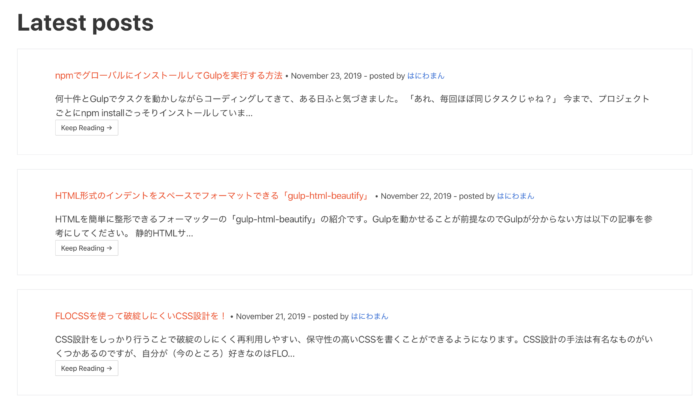Image resolution: width=700 pixels, height=406 pixels.
Task: Click author はにわまん on November 23 post
Action: (426, 76)
